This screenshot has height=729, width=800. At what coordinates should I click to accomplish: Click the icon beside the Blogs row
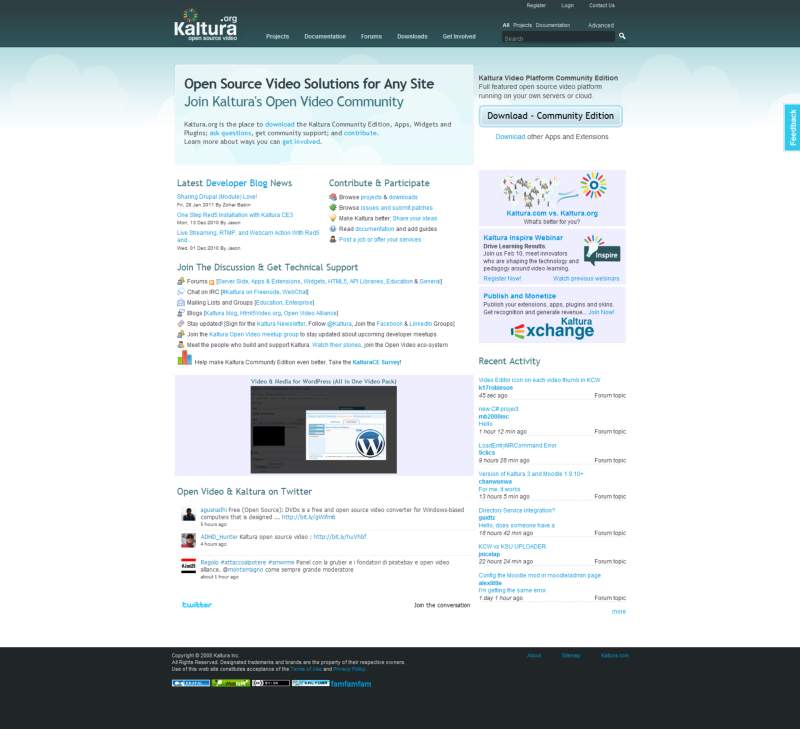pos(181,313)
